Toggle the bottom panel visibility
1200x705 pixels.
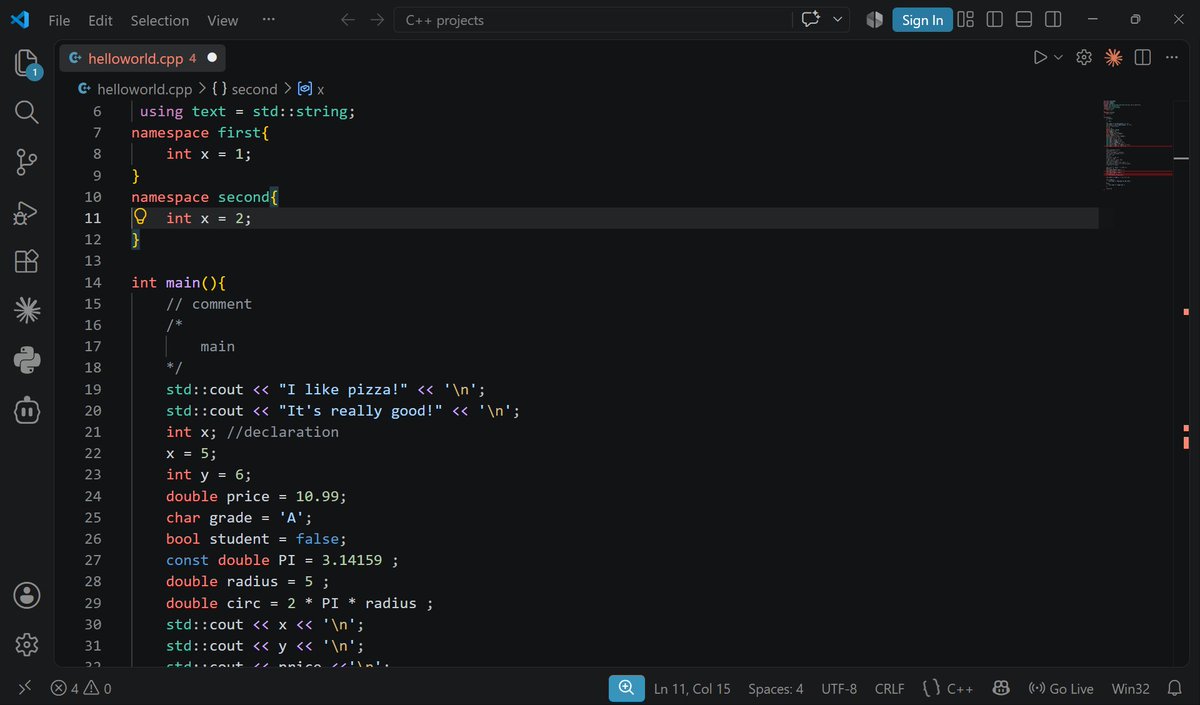click(1023, 19)
